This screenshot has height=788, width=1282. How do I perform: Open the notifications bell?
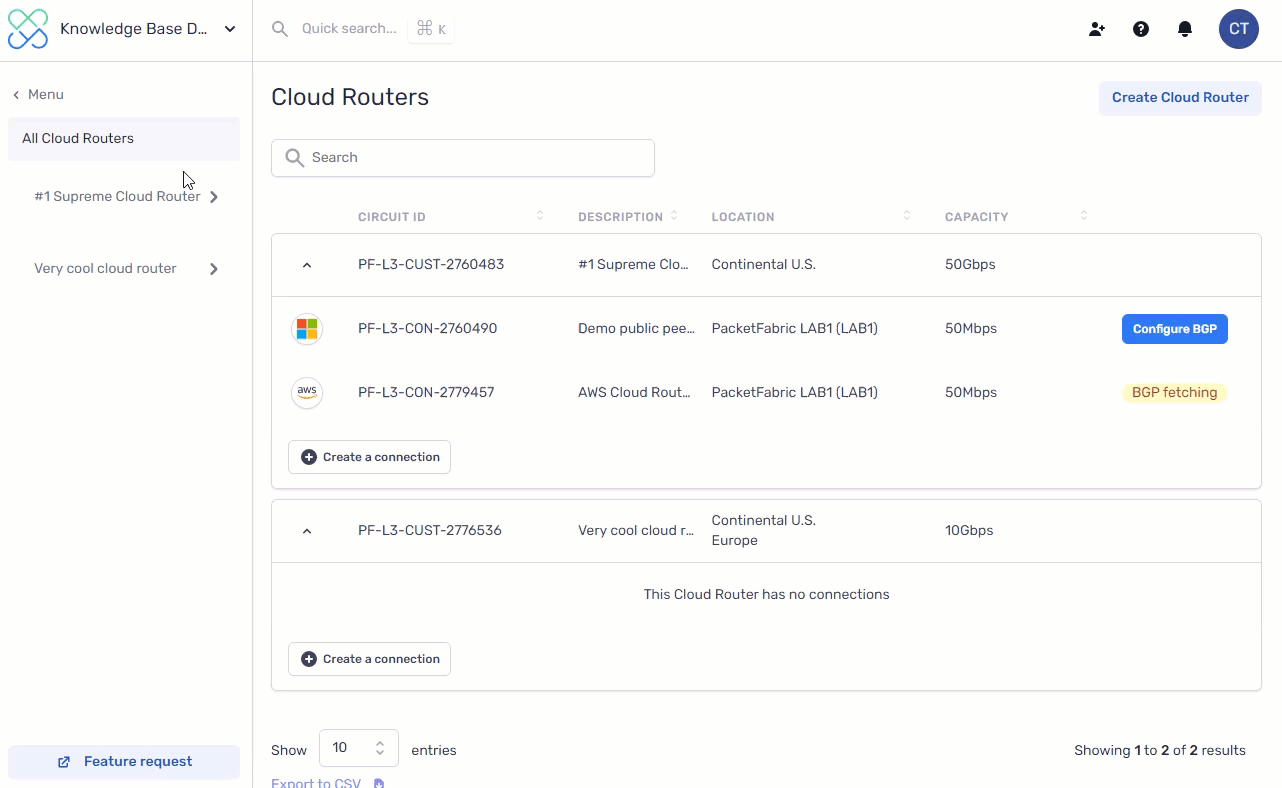point(1185,29)
